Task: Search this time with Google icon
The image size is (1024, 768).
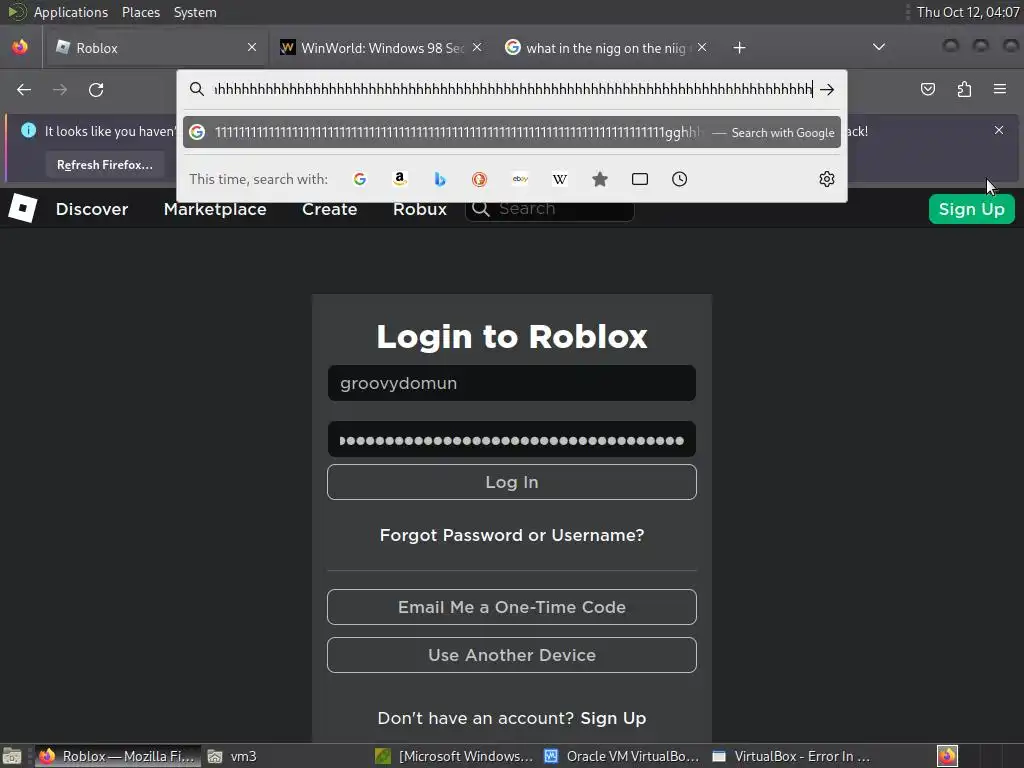Action: point(360,179)
